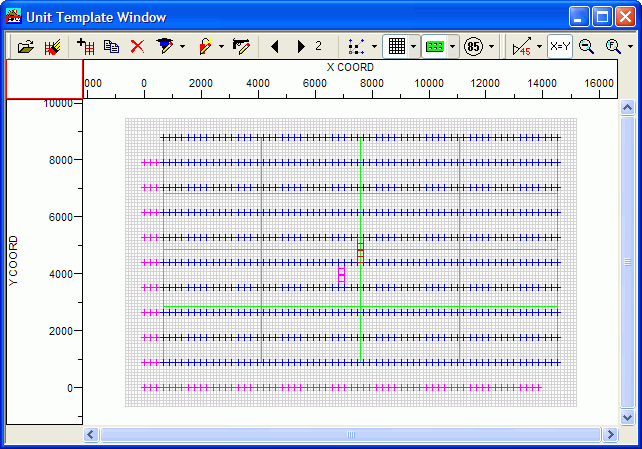
Task: Click the magenta stacked boxes marker
Action: [x=341, y=275]
